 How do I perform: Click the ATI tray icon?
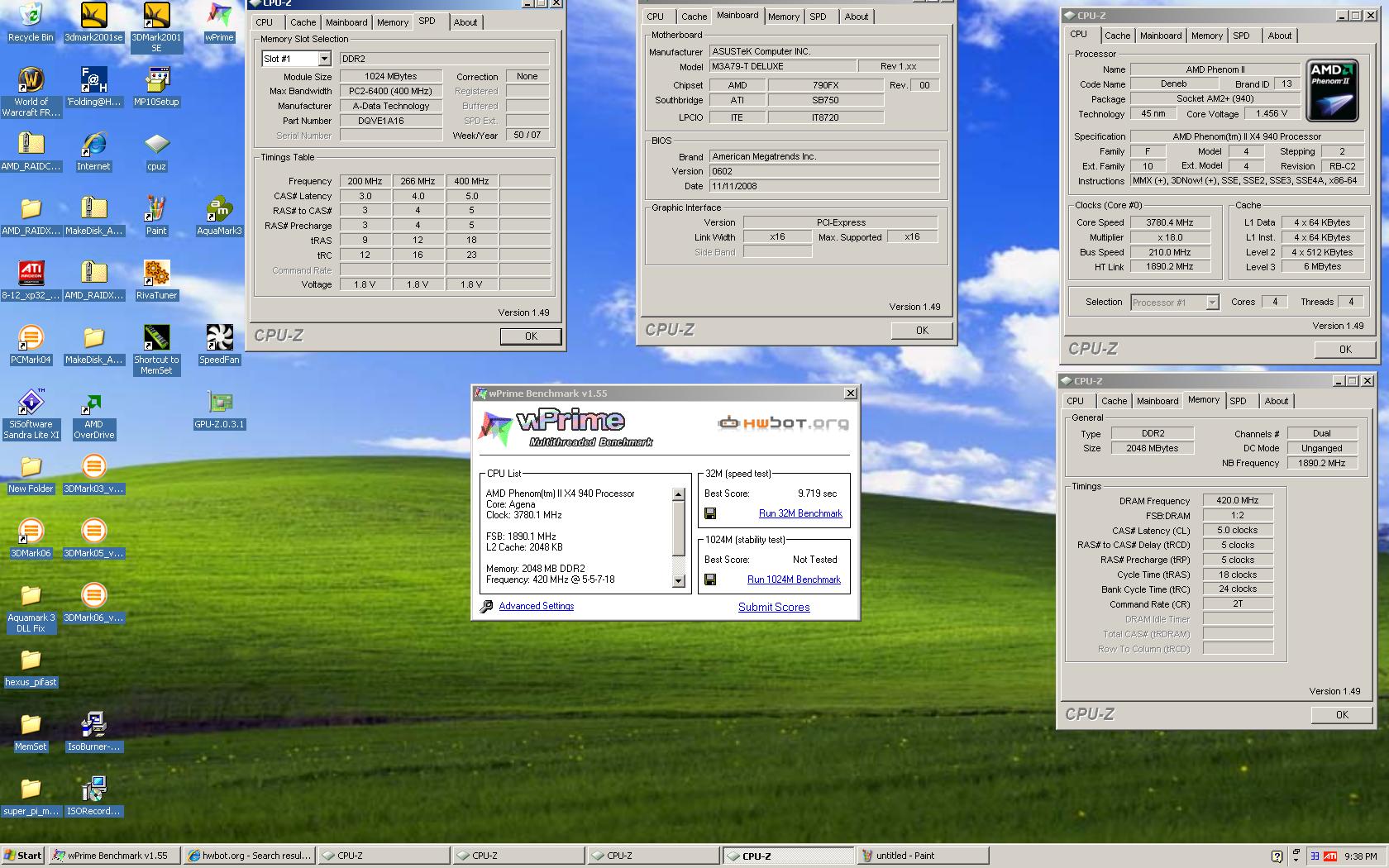tap(1330, 856)
